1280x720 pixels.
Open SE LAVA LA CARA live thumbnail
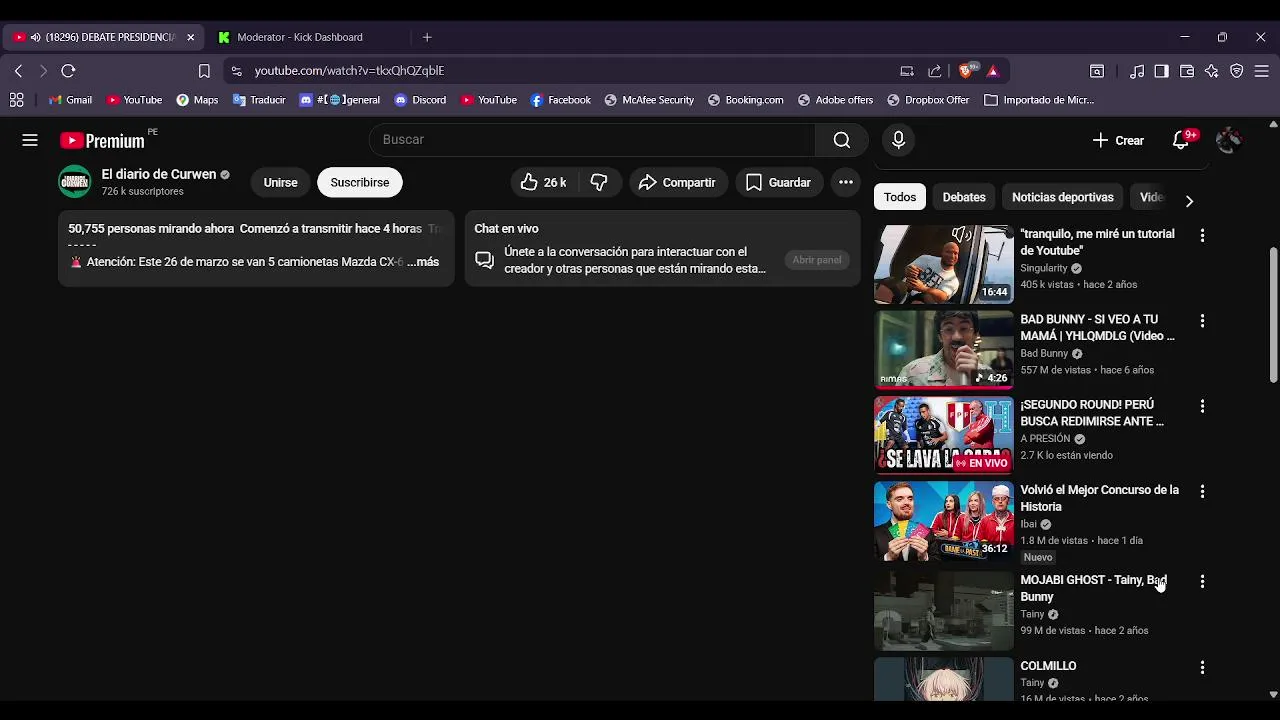[x=943, y=435]
